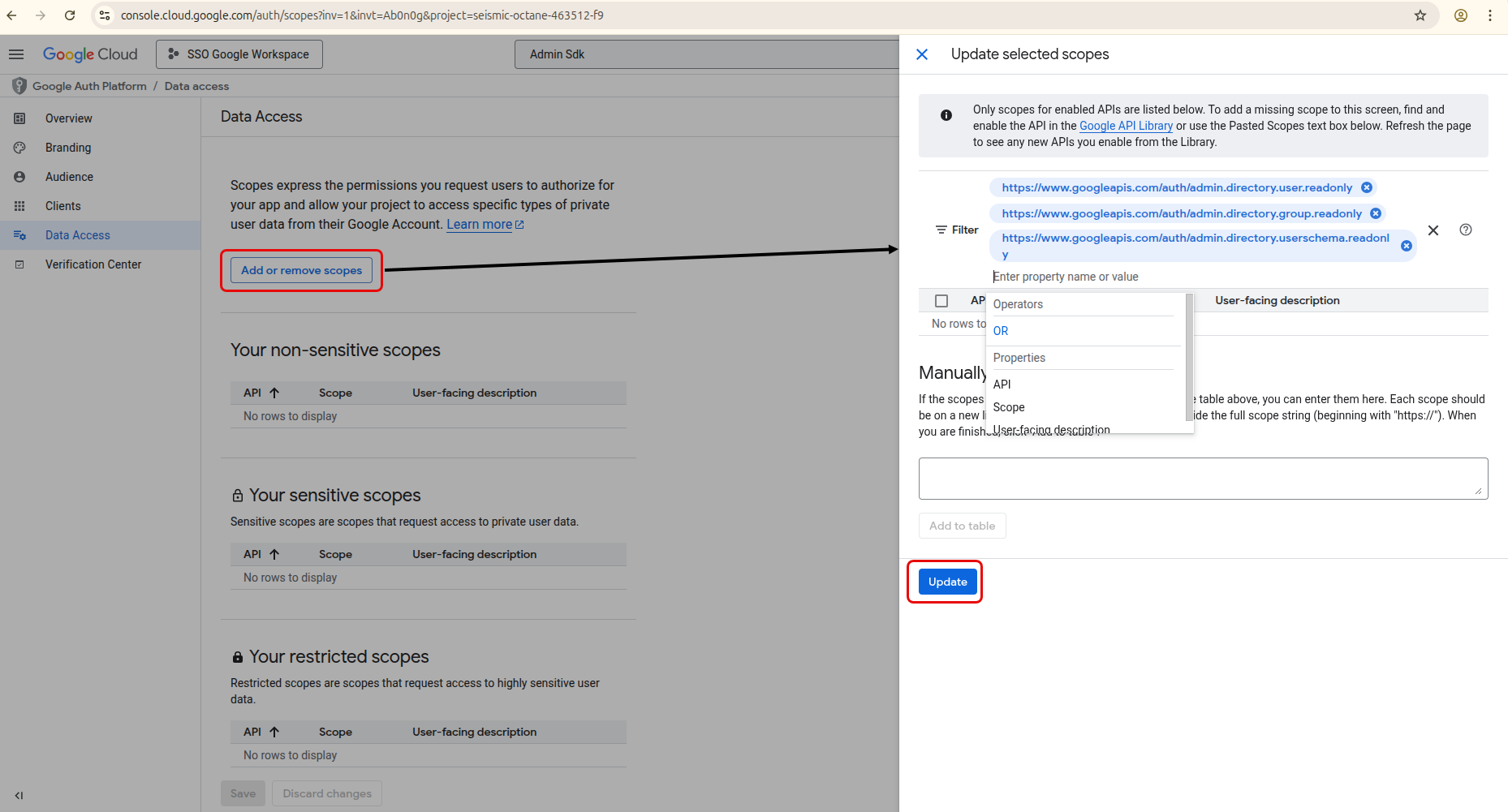Select the API property in filter suggestions

pos(1002,385)
